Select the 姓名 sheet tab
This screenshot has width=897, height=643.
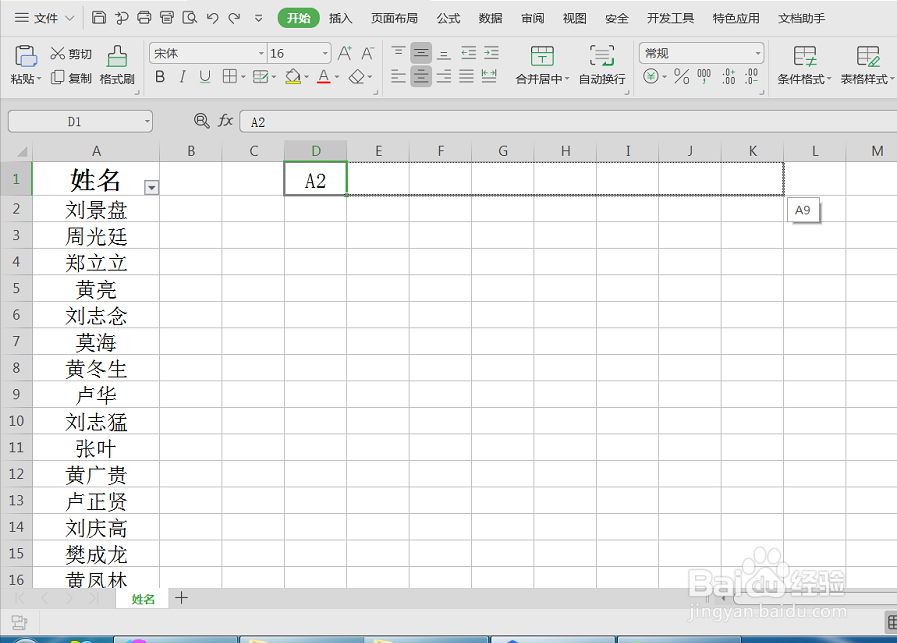pos(143,599)
